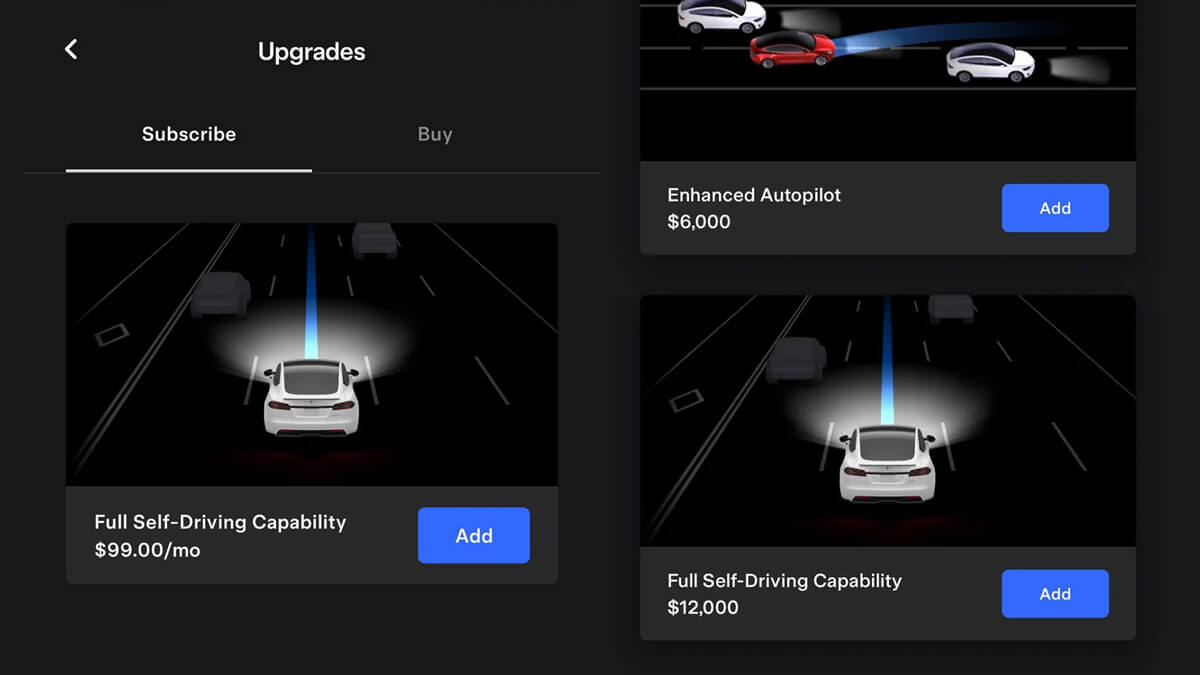The width and height of the screenshot is (1200, 675).
Task: Click the red car in Autopilot illustration
Action: (x=792, y=49)
